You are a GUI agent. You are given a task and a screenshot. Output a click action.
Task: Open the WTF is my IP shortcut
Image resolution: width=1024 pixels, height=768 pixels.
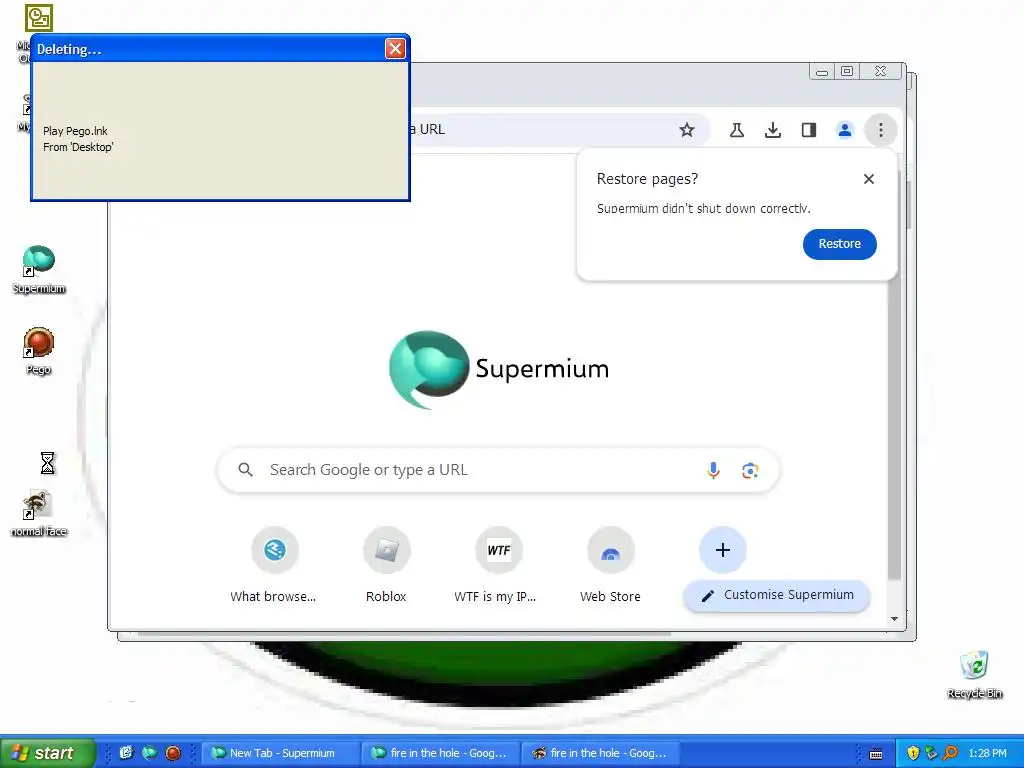click(498, 565)
